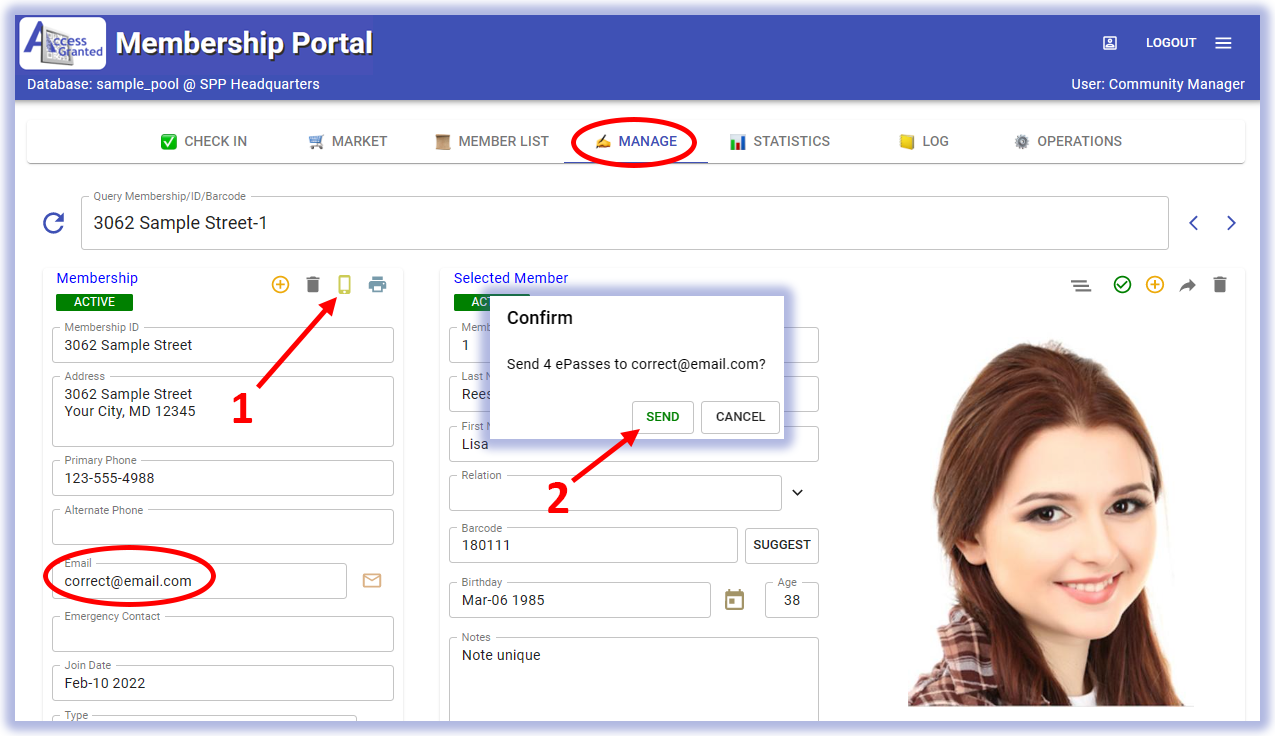This screenshot has width=1275, height=736.
Task: Delete selected member via trash icon
Action: click(1219, 285)
